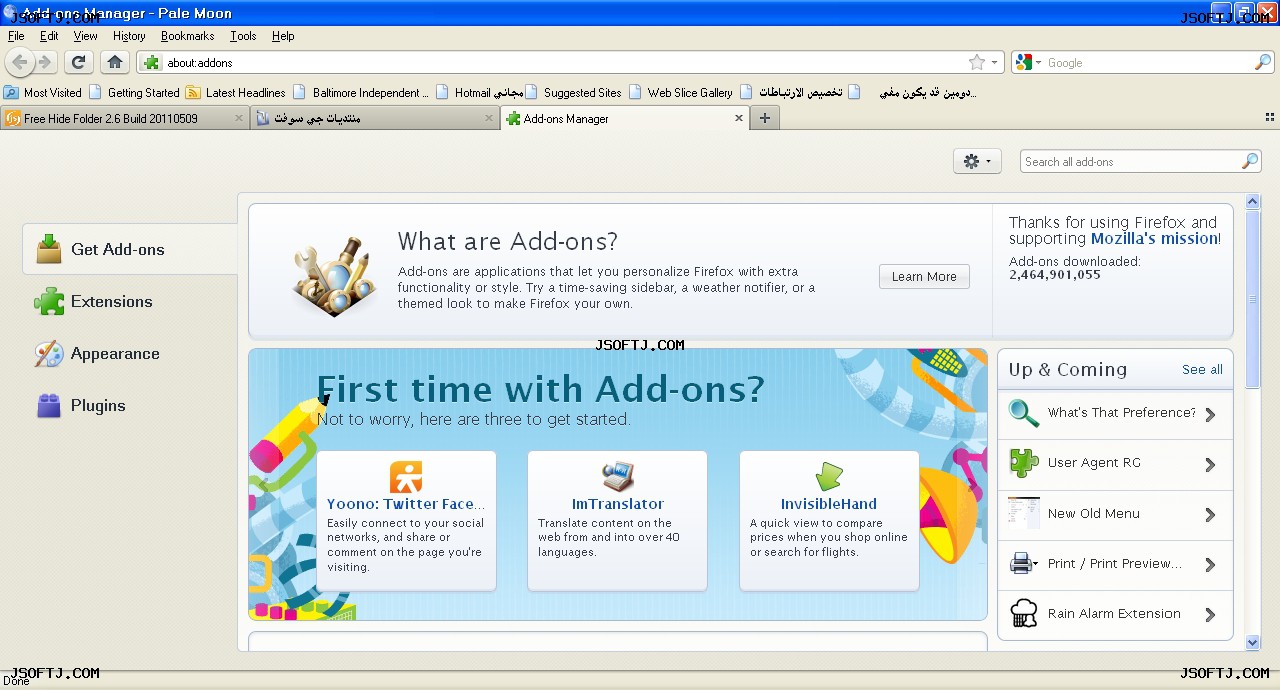Screen dimensions: 1280x690
Task: Click the page scrollbar down arrow
Action: point(1253,642)
